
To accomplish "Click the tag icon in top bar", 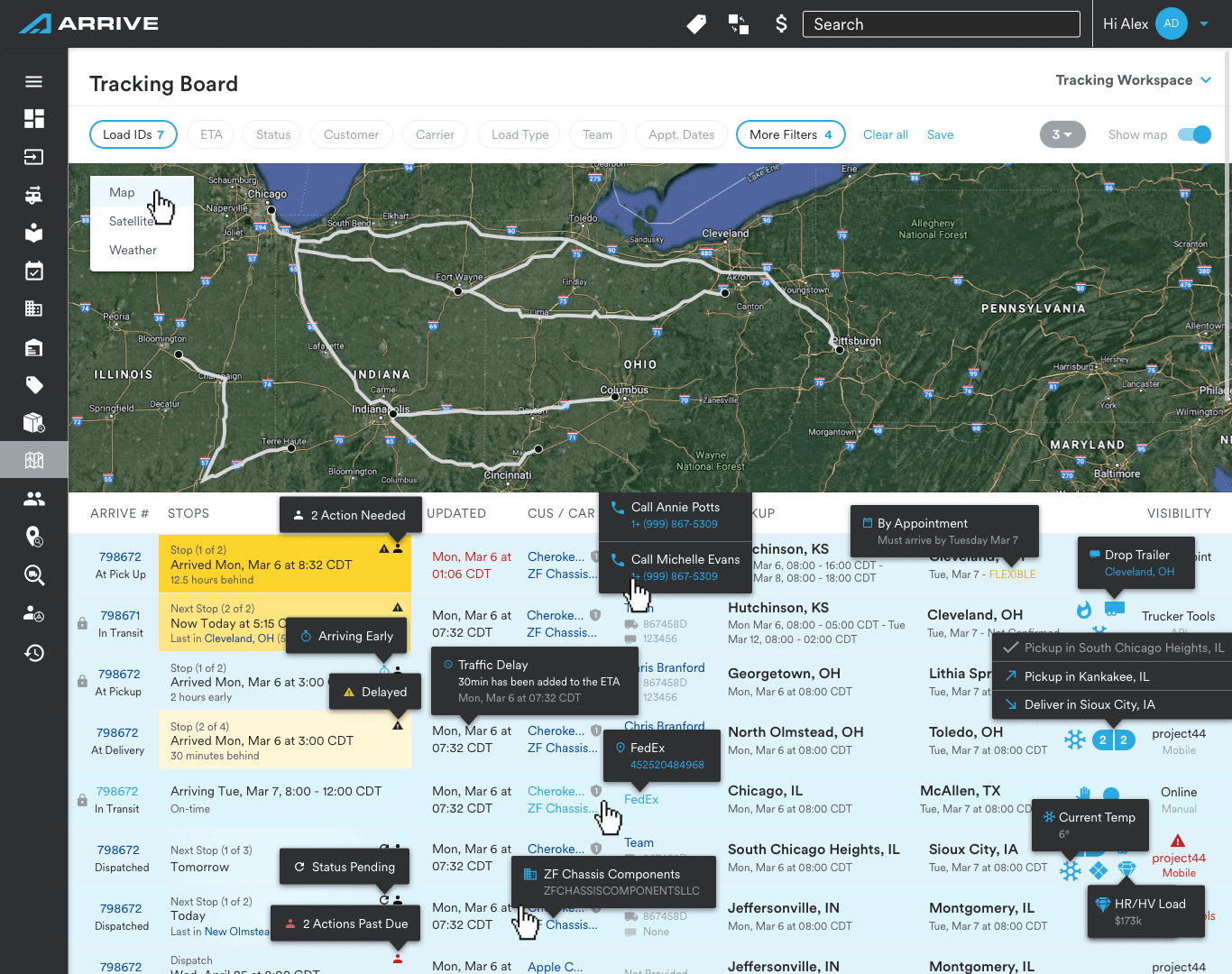I will point(696,24).
